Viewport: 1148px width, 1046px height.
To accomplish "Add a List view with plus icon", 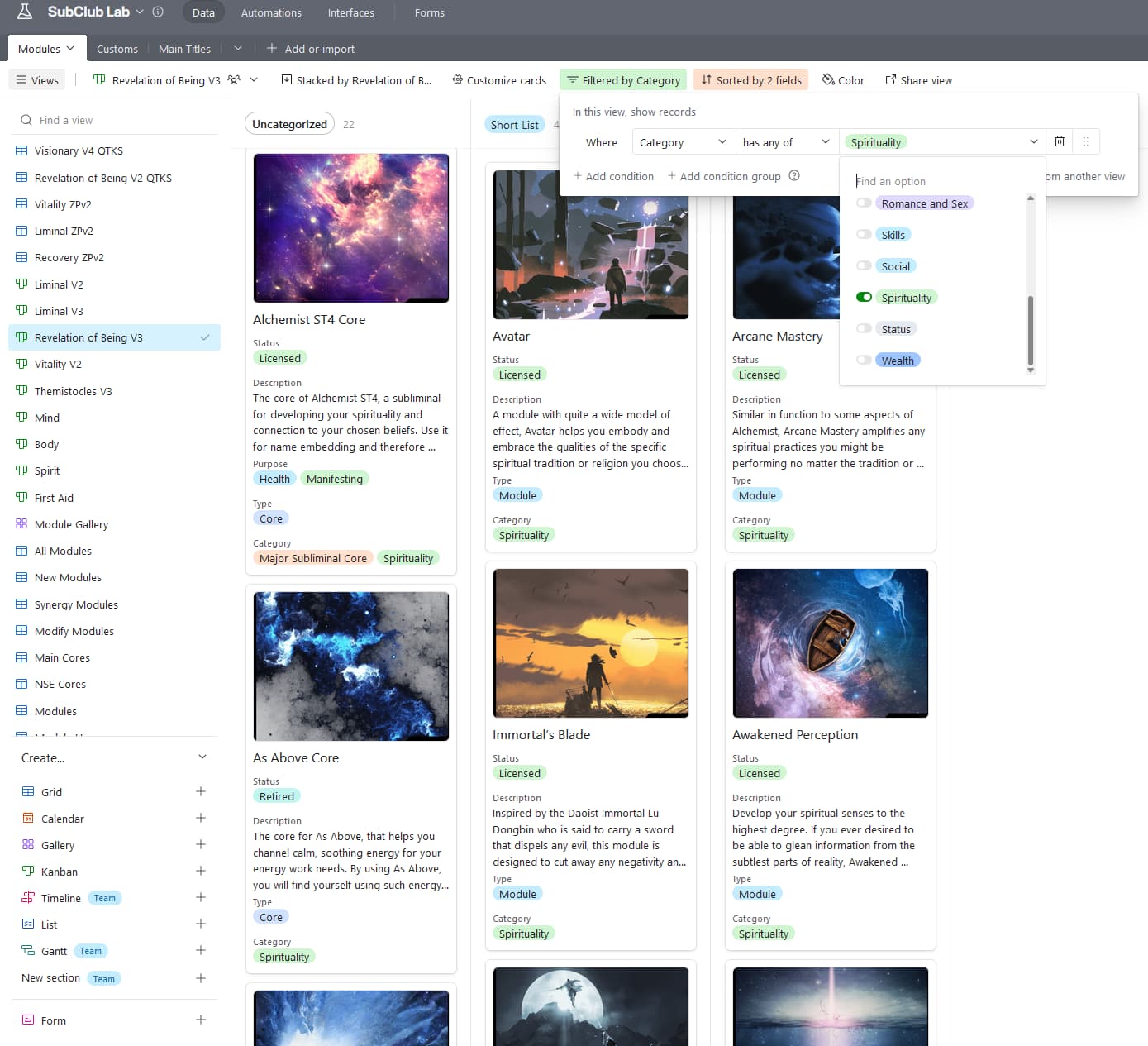I will pyautogui.click(x=201, y=924).
